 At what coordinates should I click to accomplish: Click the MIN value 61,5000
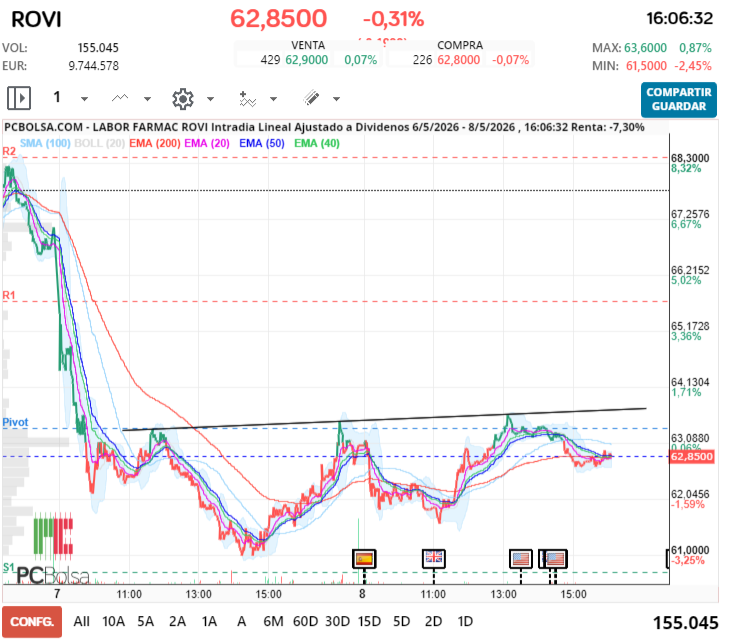(x=646, y=66)
